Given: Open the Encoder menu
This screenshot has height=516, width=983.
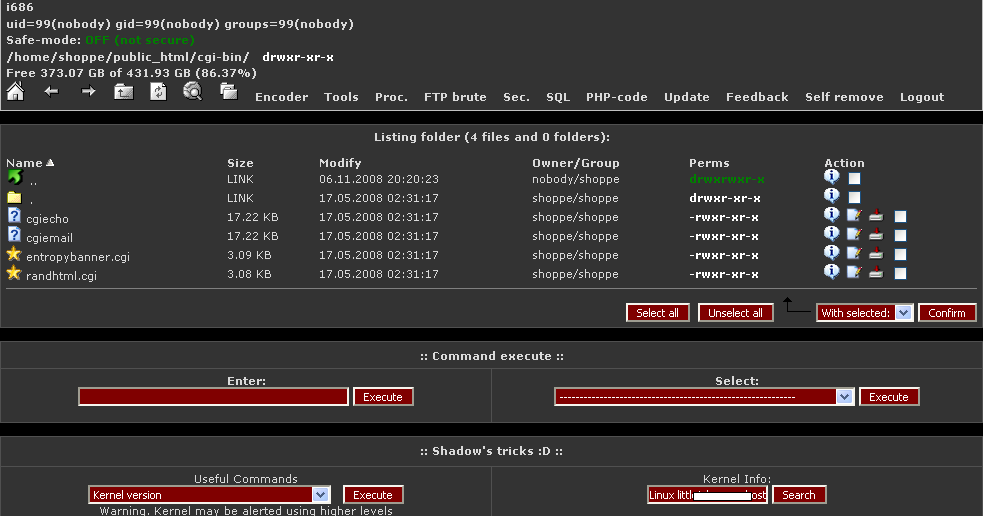Looking at the screenshot, I should coord(281,97).
